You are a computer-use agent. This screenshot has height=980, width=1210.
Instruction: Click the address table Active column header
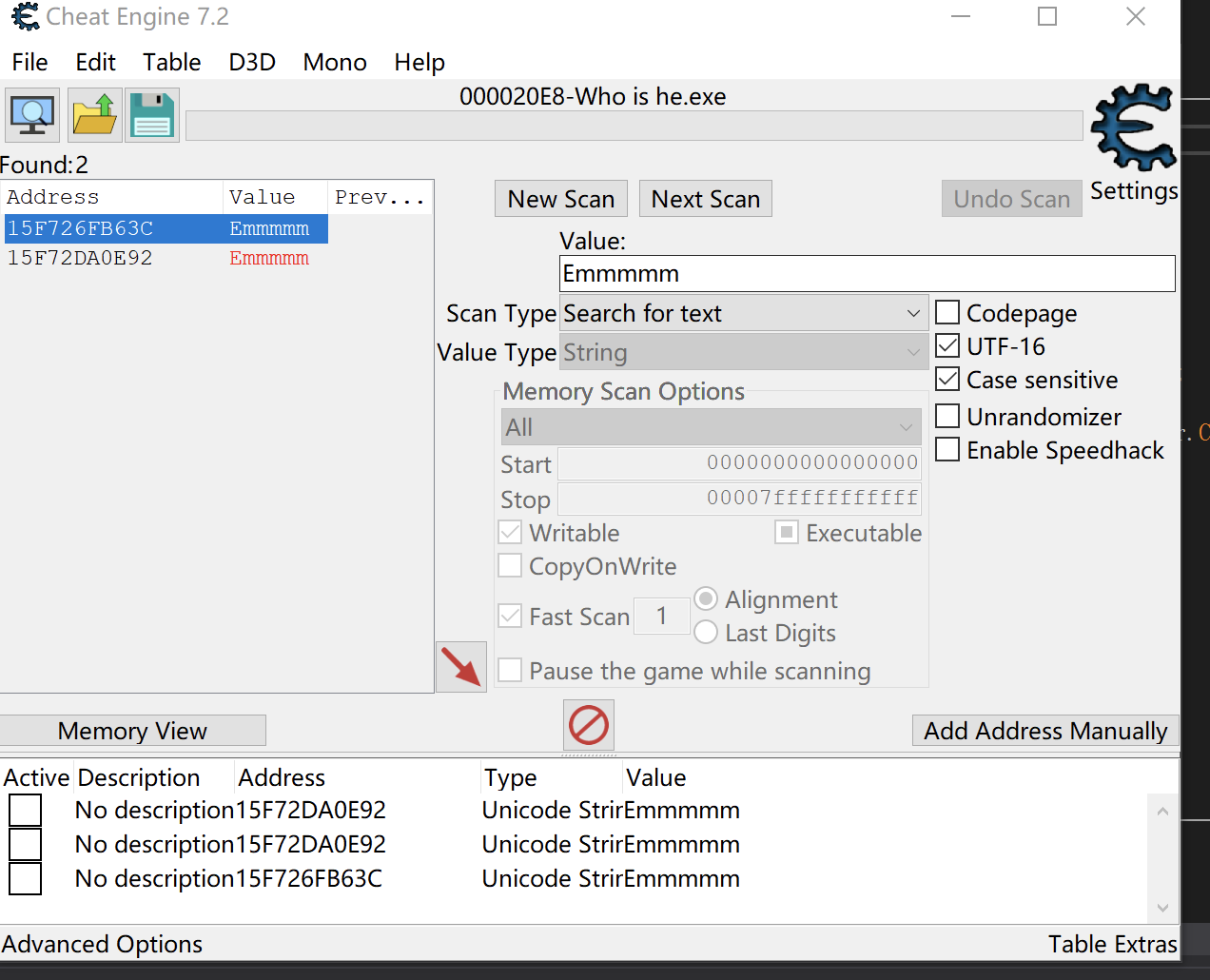36,777
